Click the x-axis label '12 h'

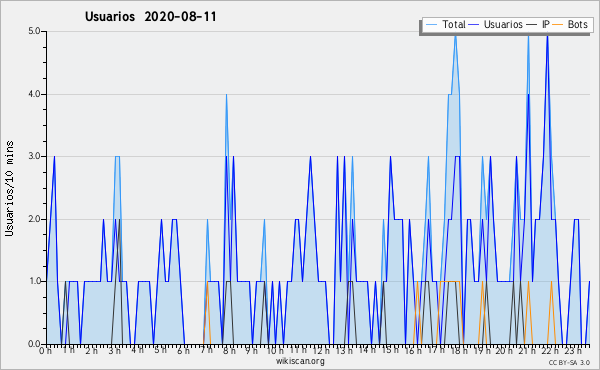pos(321,351)
